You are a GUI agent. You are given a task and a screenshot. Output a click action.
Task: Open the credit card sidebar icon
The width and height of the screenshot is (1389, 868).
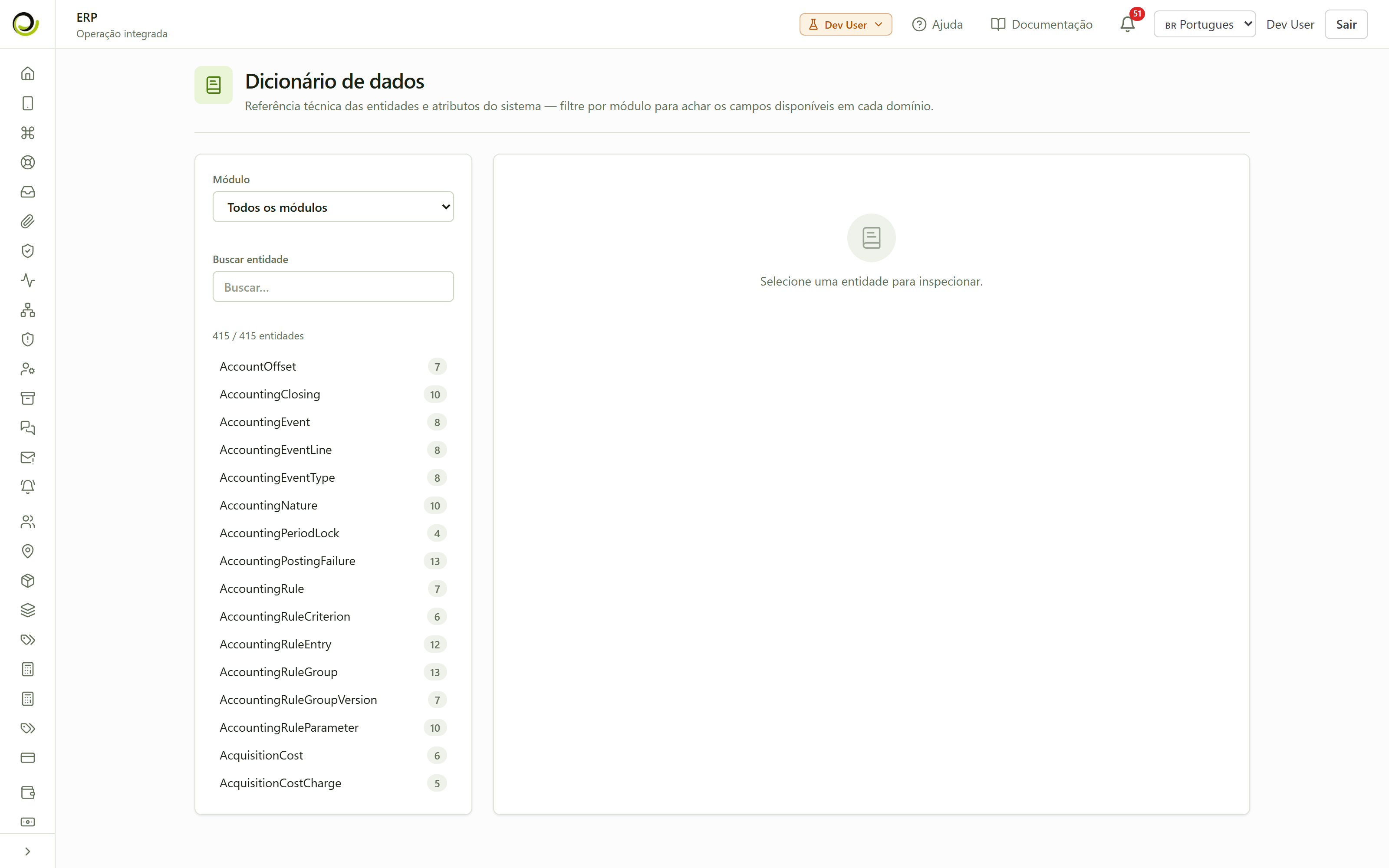(x=27, y=758)
